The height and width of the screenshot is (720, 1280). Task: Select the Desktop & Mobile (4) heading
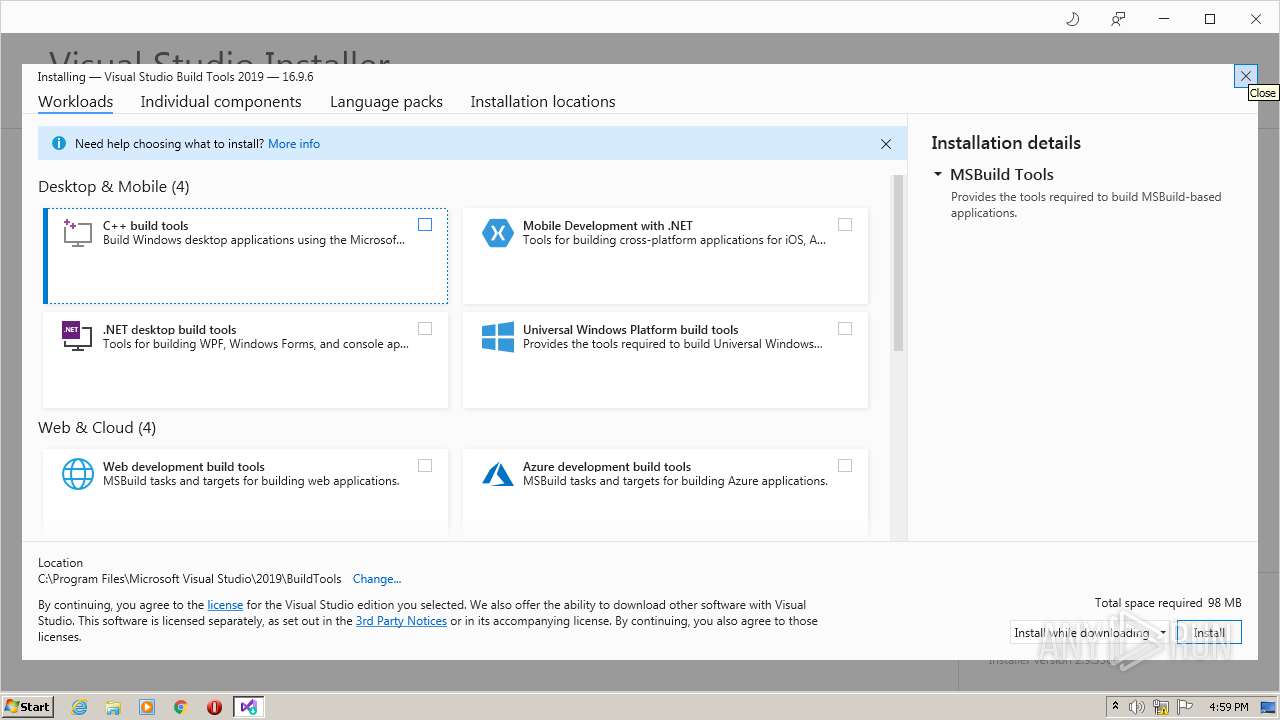coord(113,187)
